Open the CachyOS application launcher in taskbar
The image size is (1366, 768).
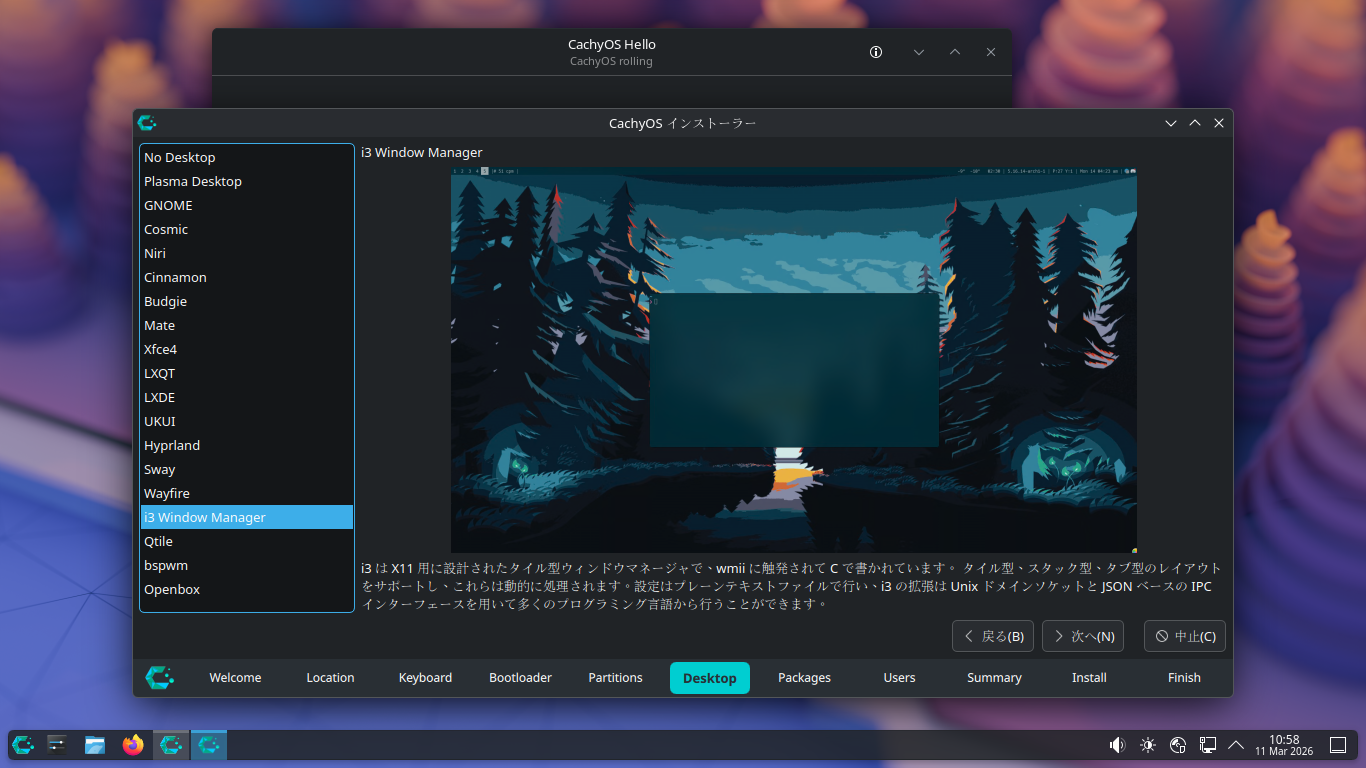[23, 745]
